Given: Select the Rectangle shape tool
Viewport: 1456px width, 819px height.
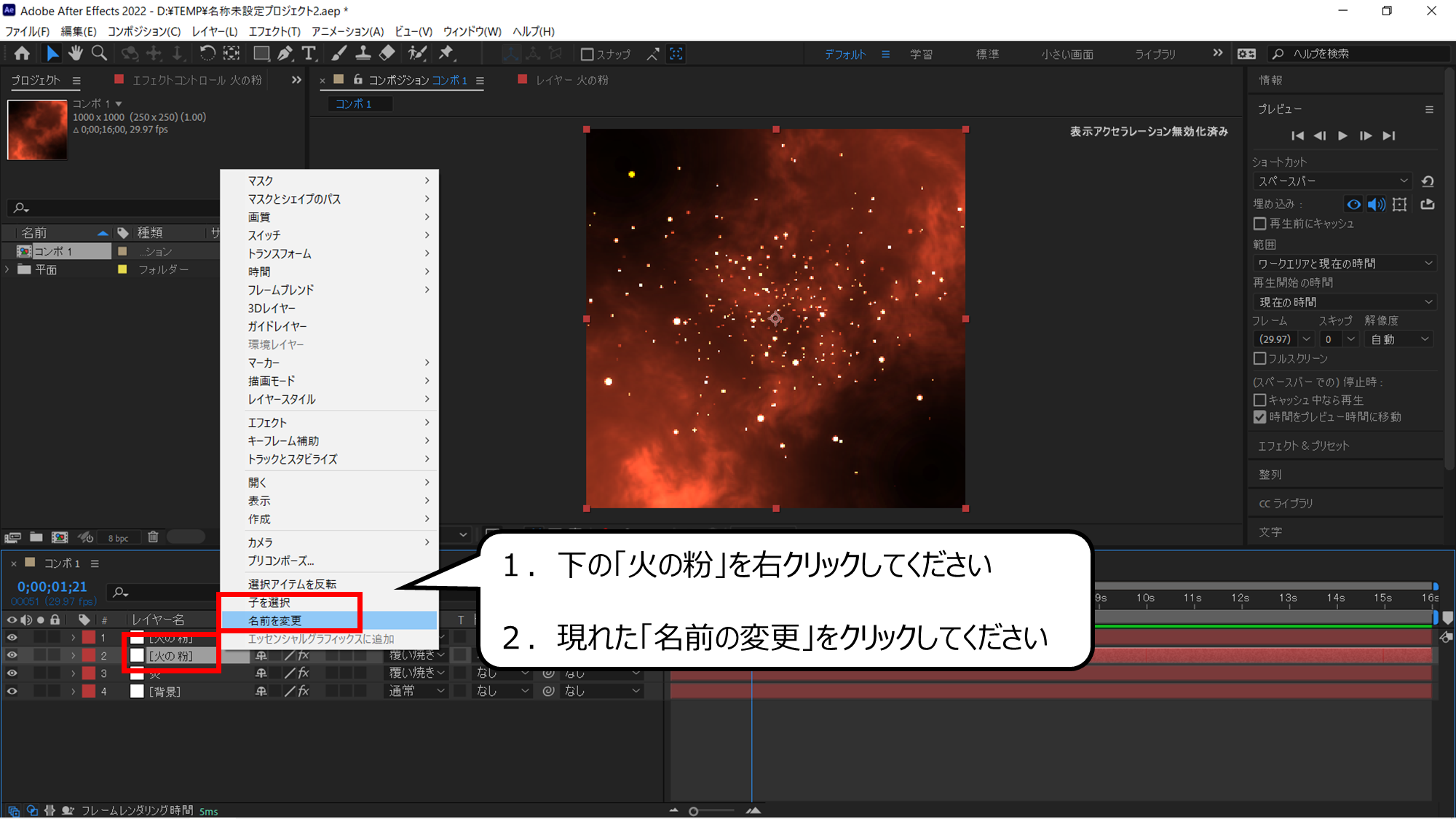Looking at the screenshot, I should point(261,53).
